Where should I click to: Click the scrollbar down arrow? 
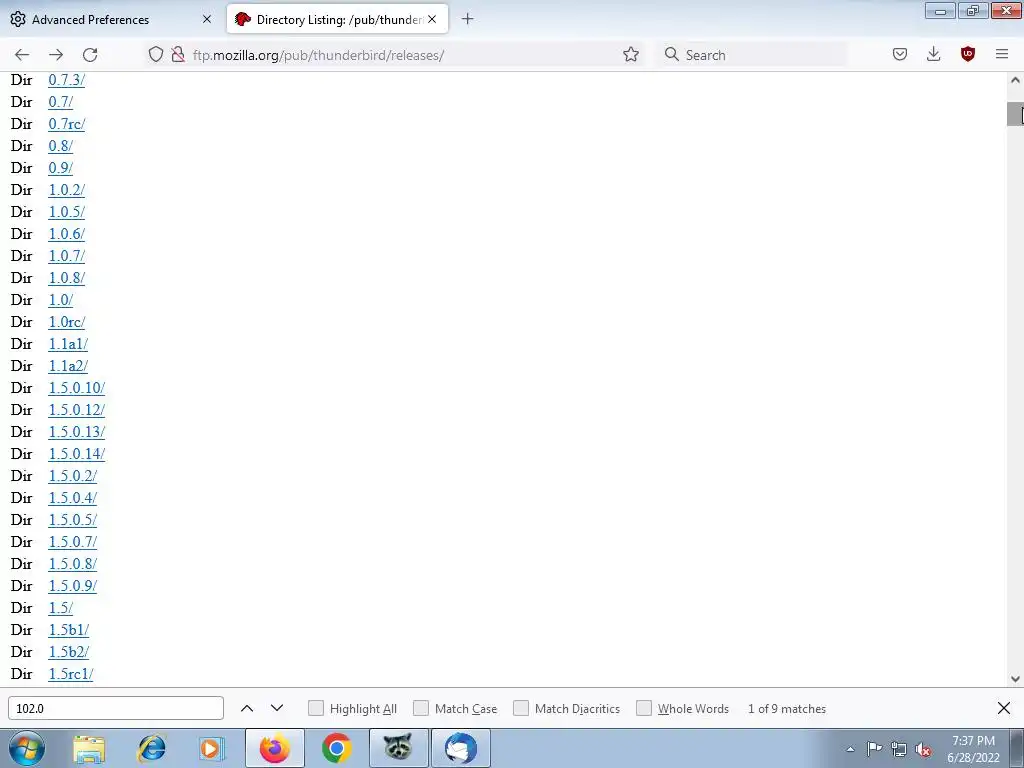coord(1015,679)
